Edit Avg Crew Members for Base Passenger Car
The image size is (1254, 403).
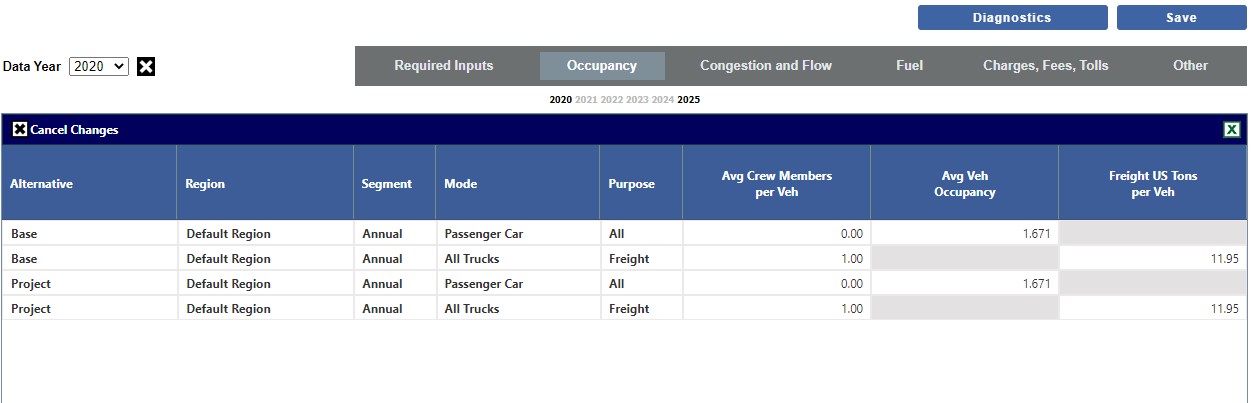(x=776, y=234)
